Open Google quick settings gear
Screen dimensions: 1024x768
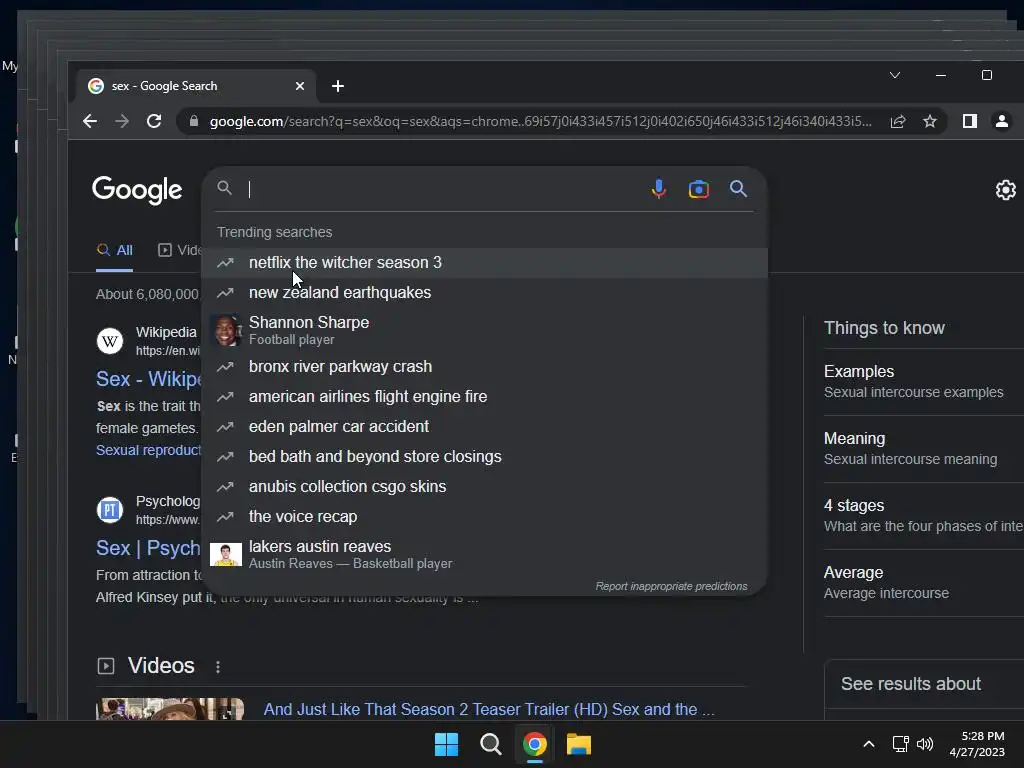pyautogui.click(x=1006, y=189)
